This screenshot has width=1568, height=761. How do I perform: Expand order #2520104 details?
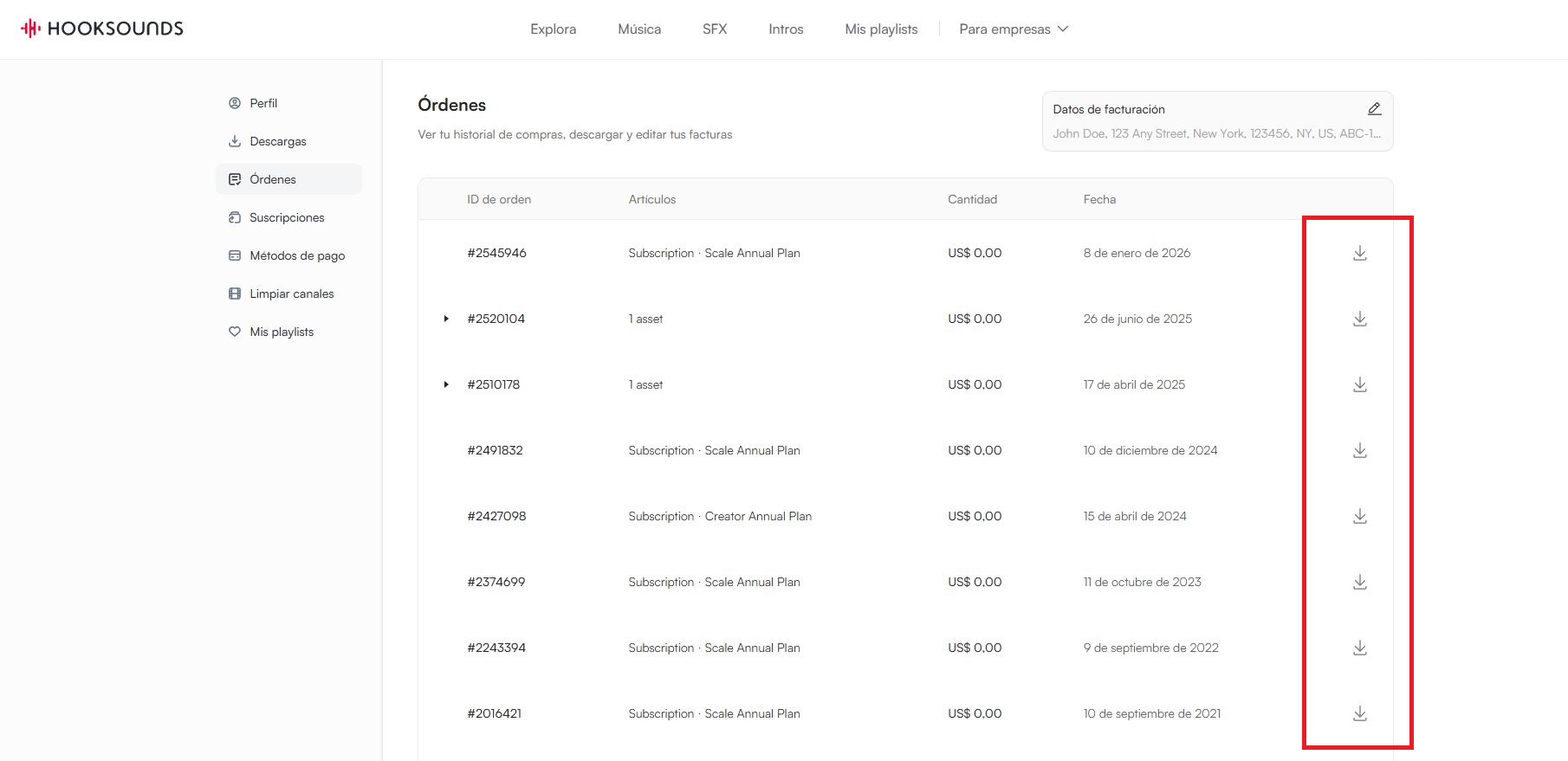(x=446, y=319)
